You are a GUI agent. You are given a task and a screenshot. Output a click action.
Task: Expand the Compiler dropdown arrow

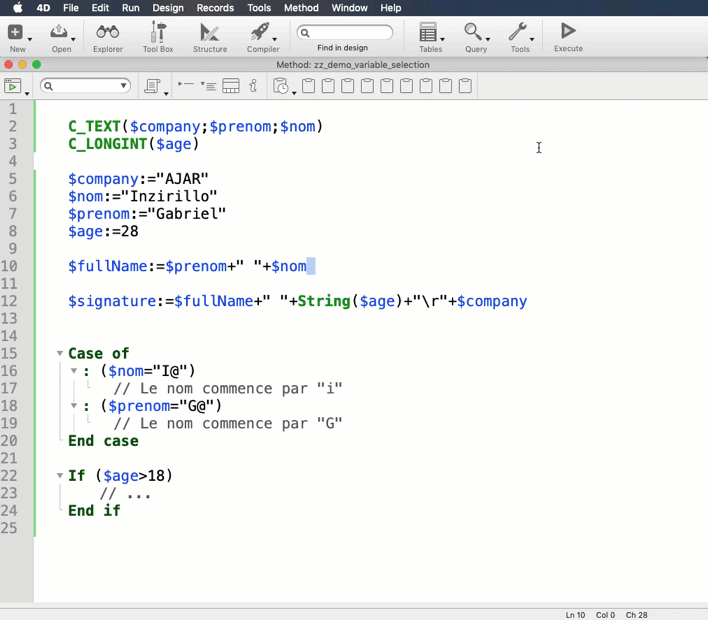point(275,39)
